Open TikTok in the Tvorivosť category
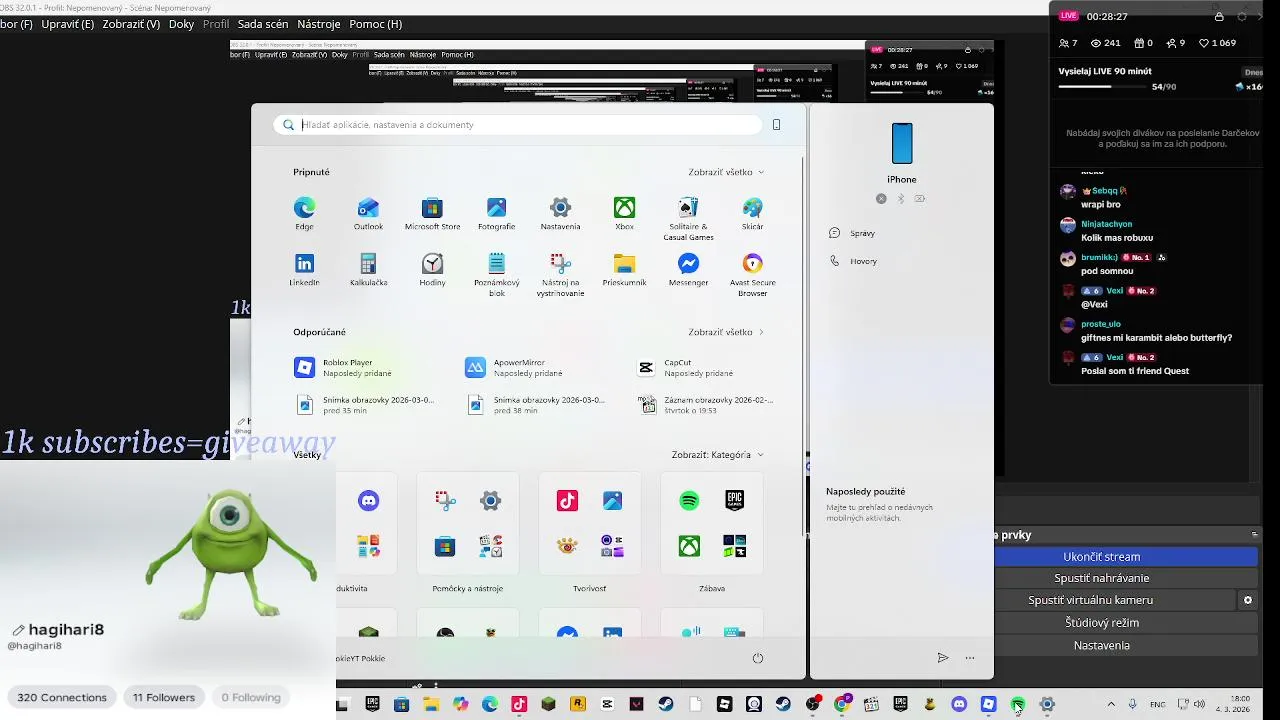The height and width of the screenshot is (720, 1280). point(567,501)
